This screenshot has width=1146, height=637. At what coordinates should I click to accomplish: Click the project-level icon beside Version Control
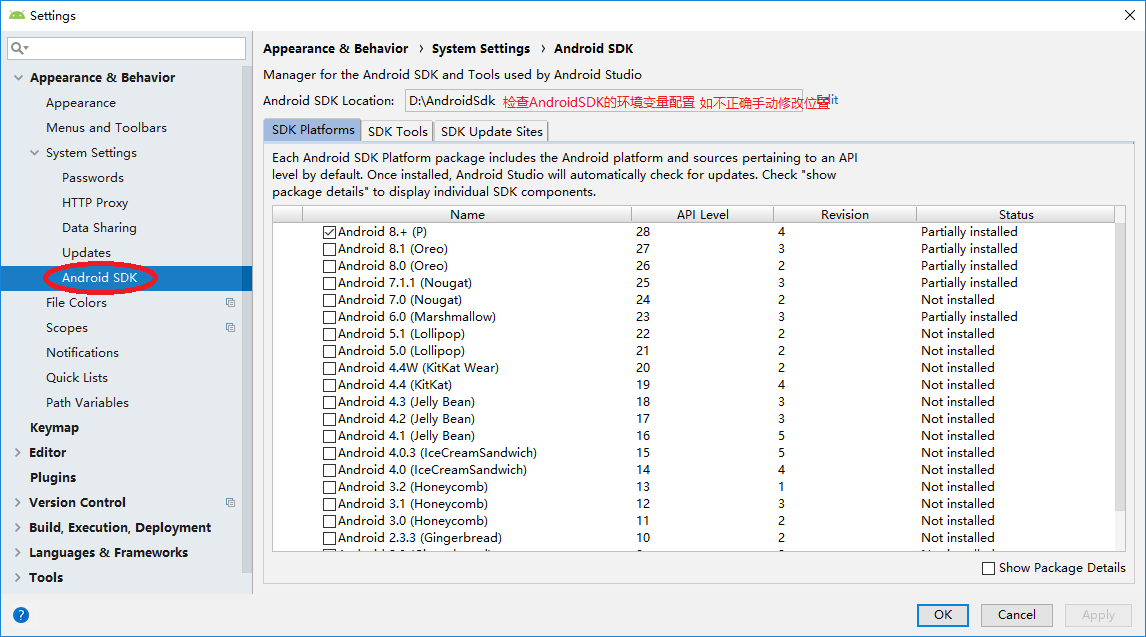click(230, 503)
